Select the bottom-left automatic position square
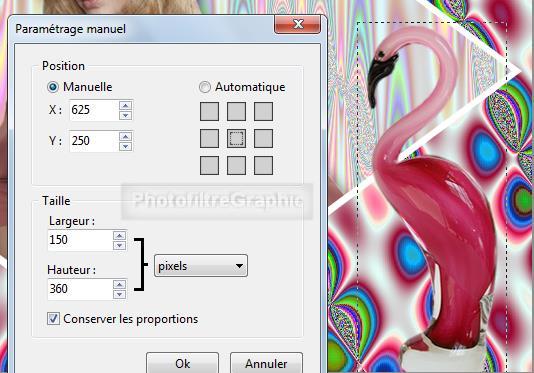The image size is (534, 373). [x=209, y=166]
